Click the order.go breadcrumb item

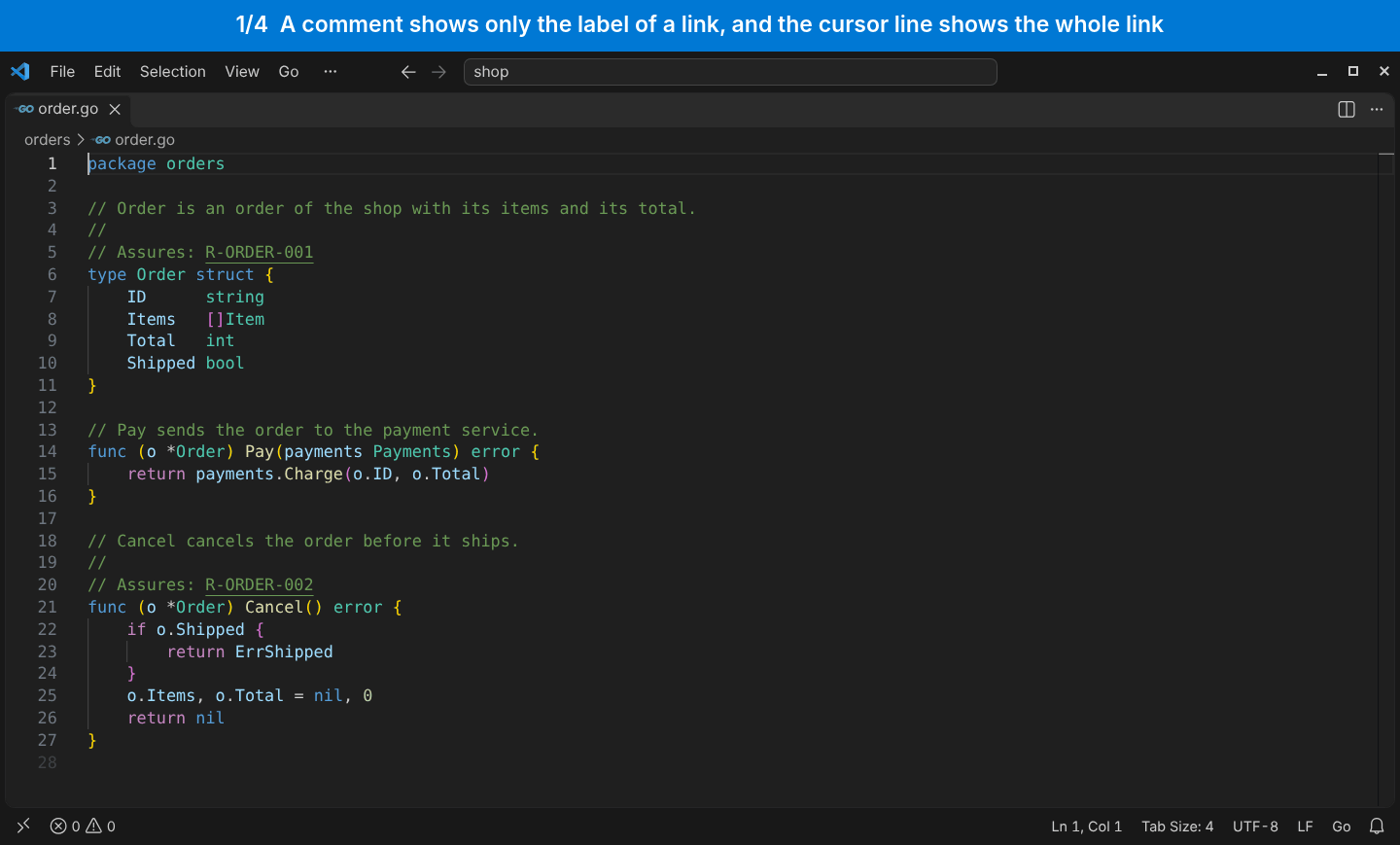[135, 140]
